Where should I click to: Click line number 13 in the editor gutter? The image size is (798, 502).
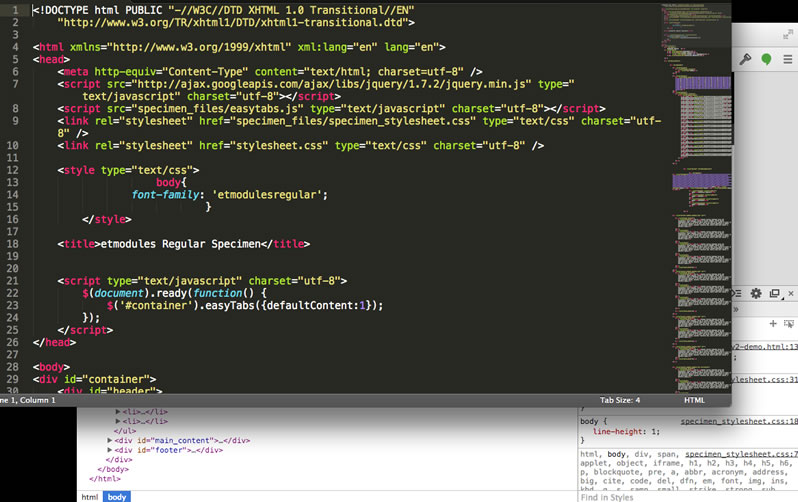click(x=12, y=182)
